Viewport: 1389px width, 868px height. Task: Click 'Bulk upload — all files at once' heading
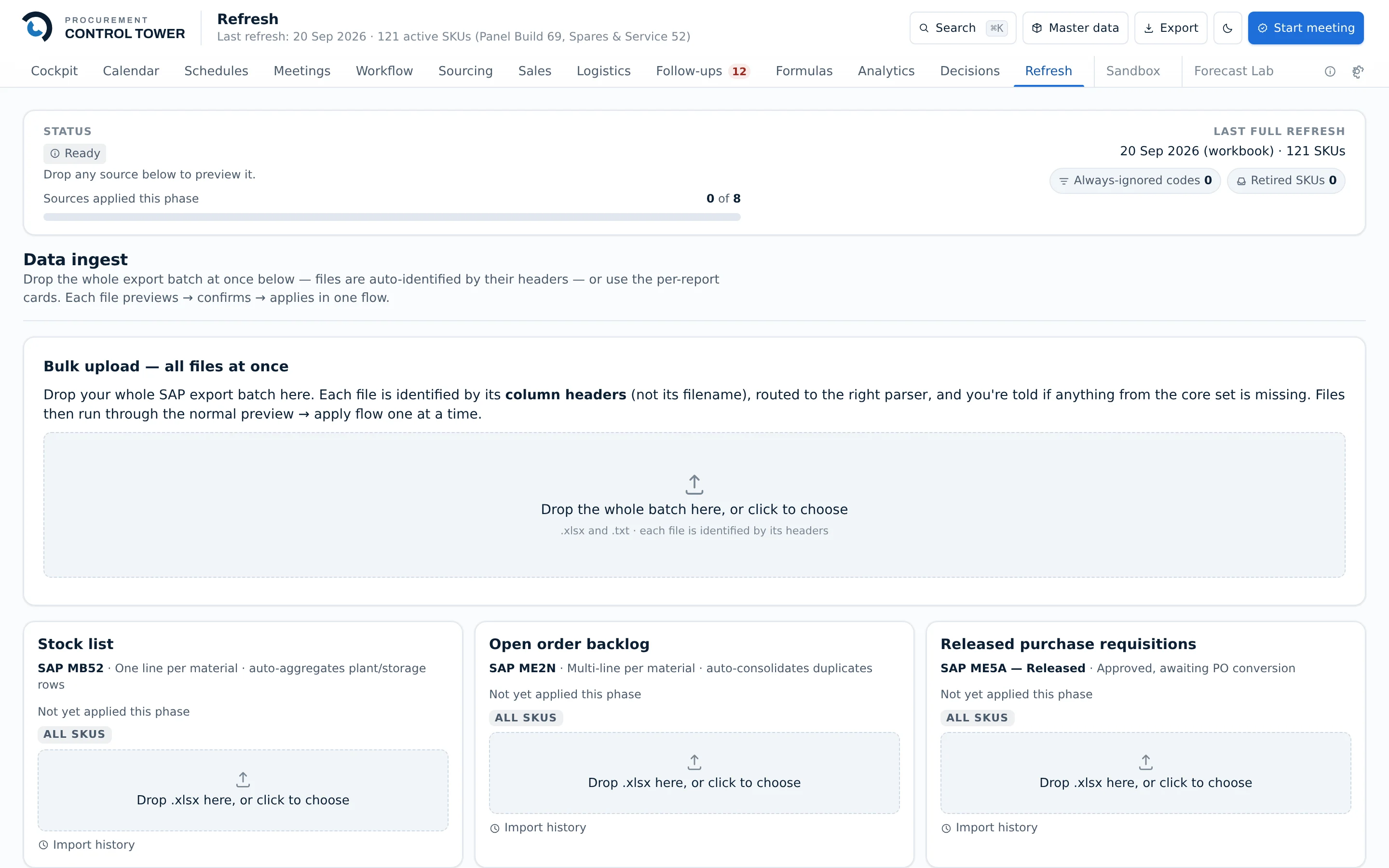(x=166, y=366)
